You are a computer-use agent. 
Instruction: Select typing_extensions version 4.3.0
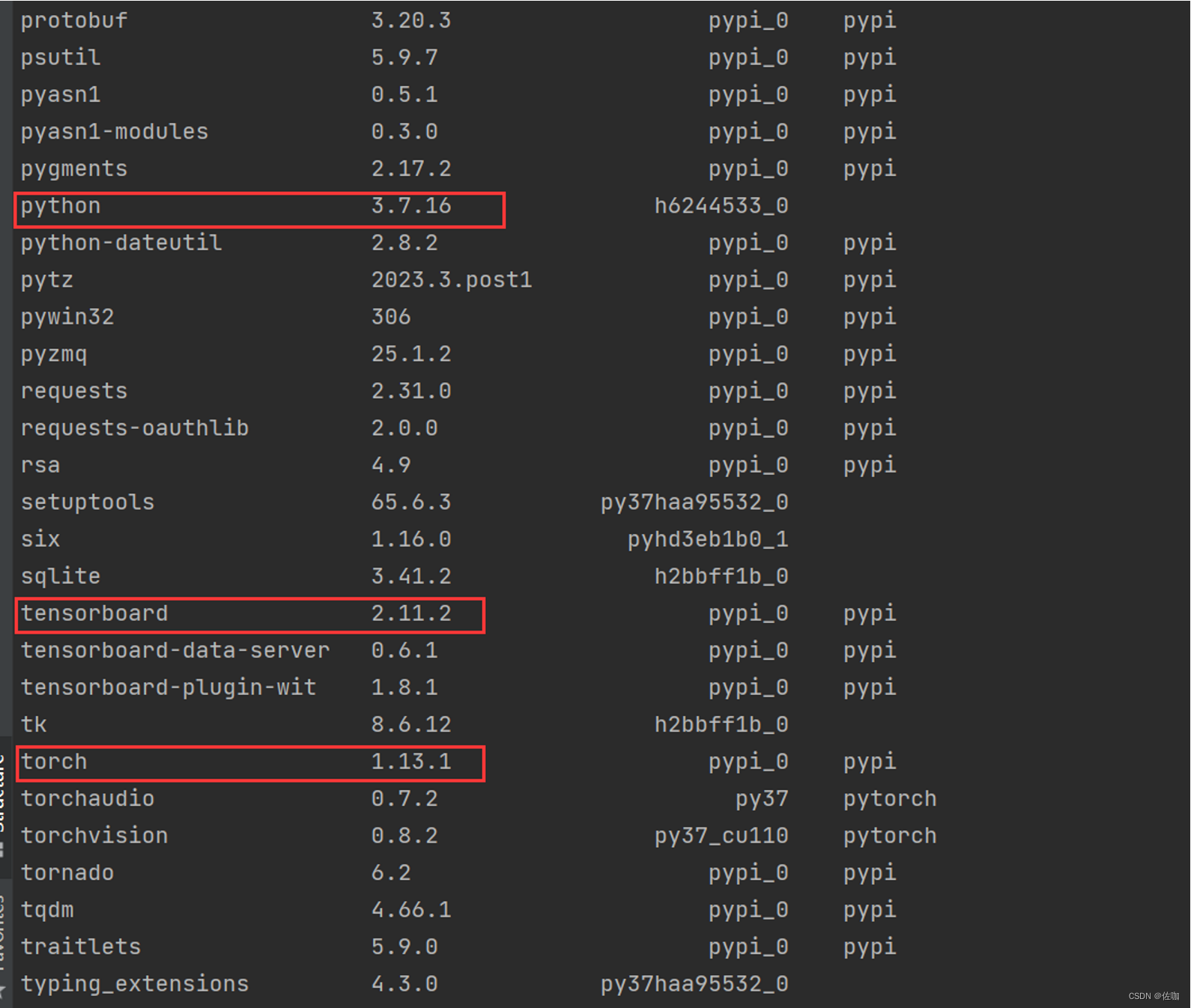click(404, 985)
